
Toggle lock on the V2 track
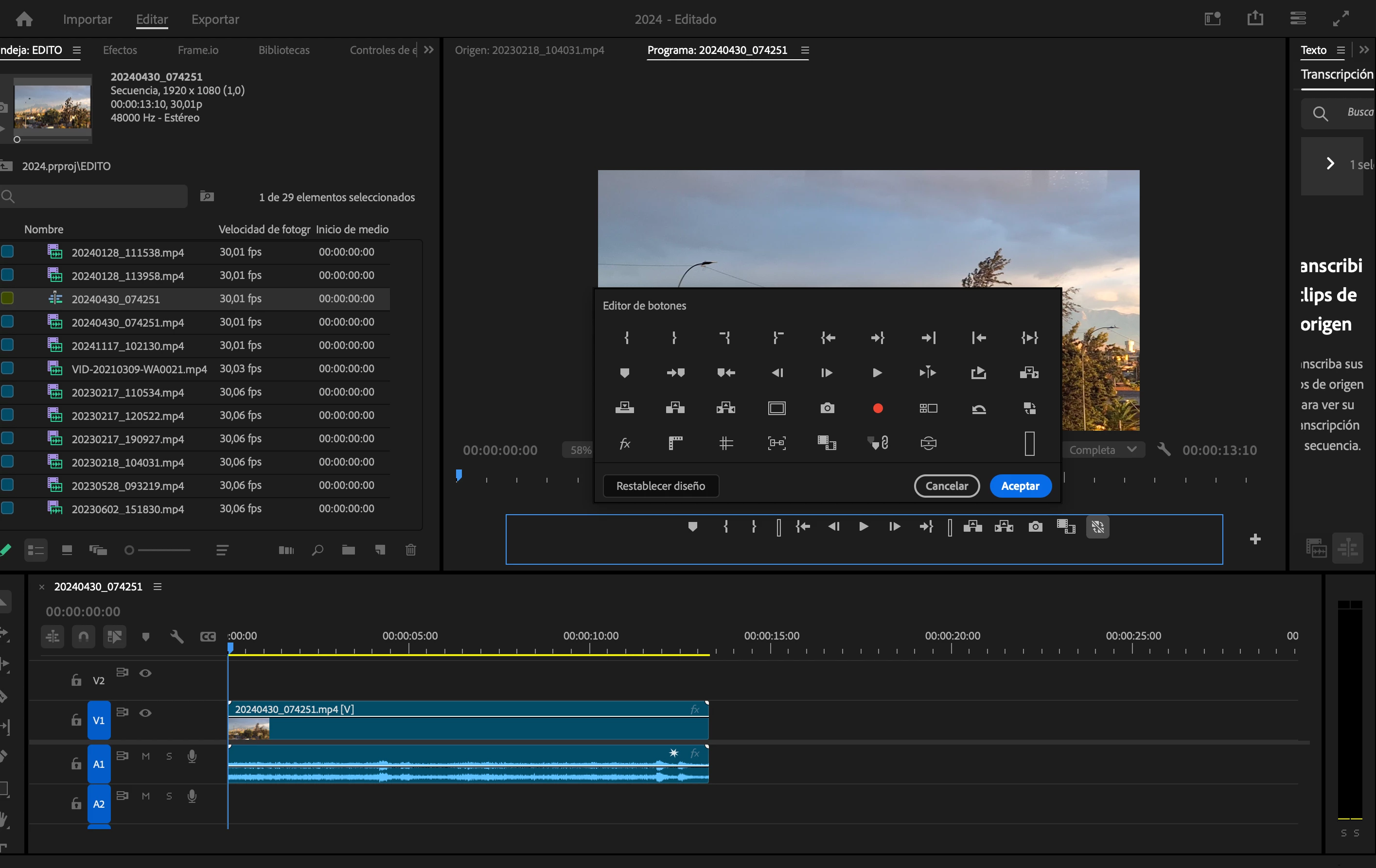point(76,679)
